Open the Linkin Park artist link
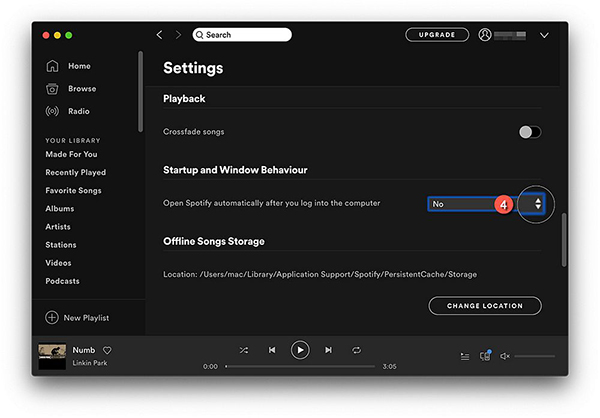Image resolution: width=600 pixels, height=418 pixels. point(90,363)
